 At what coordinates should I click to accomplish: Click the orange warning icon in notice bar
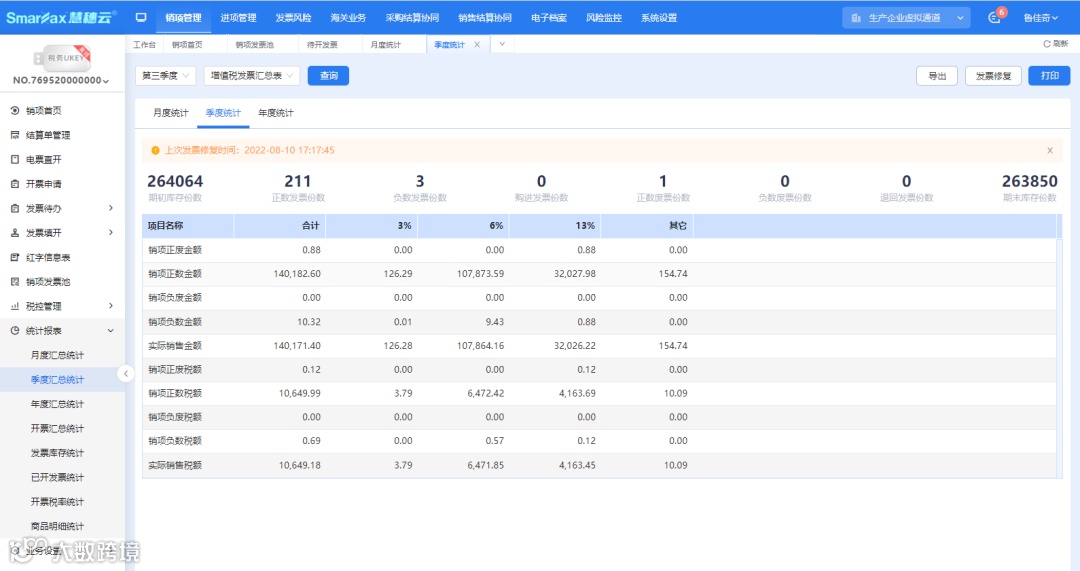[x=155, y=150]
